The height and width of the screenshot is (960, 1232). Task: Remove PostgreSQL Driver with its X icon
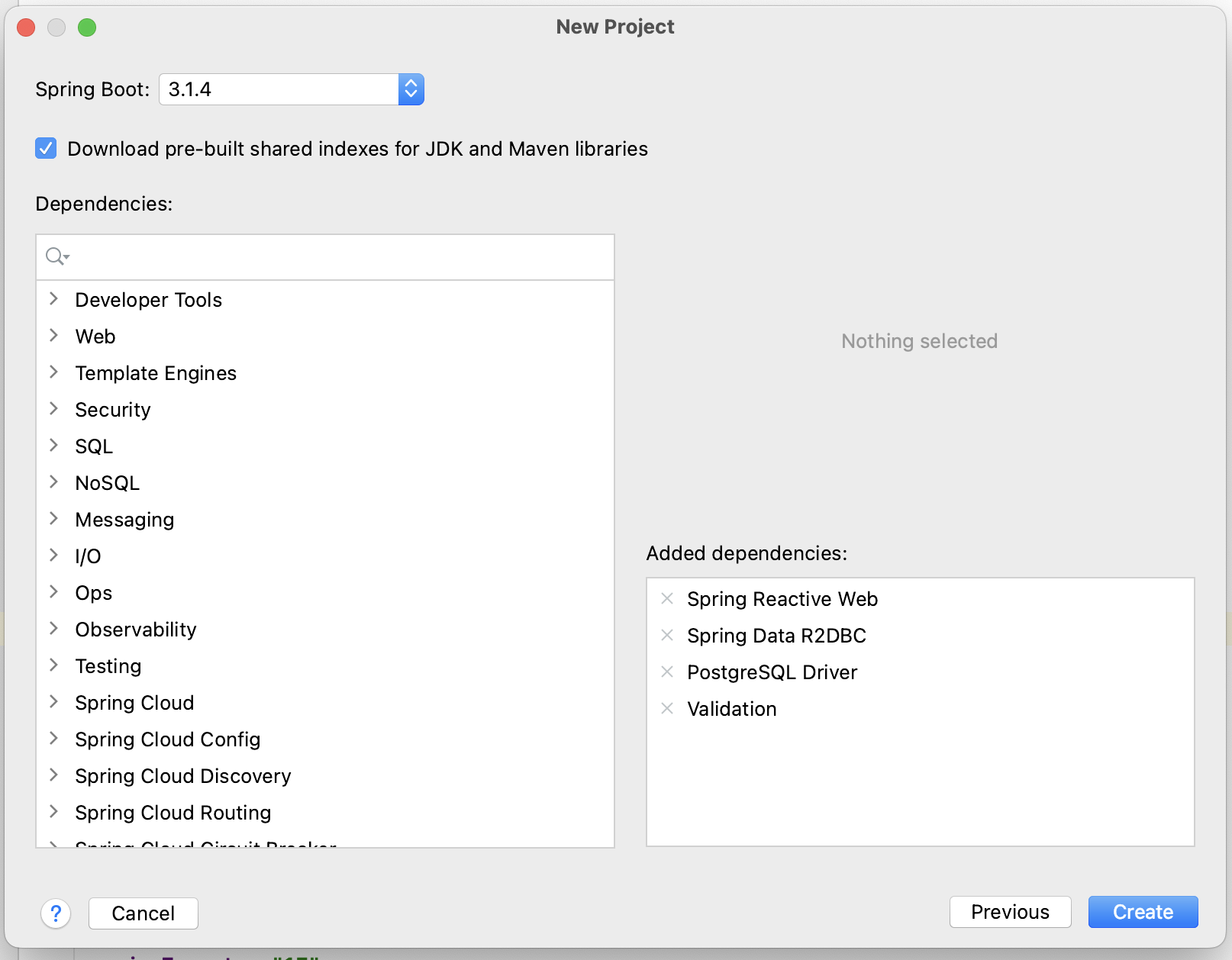[x=667, y=672]
